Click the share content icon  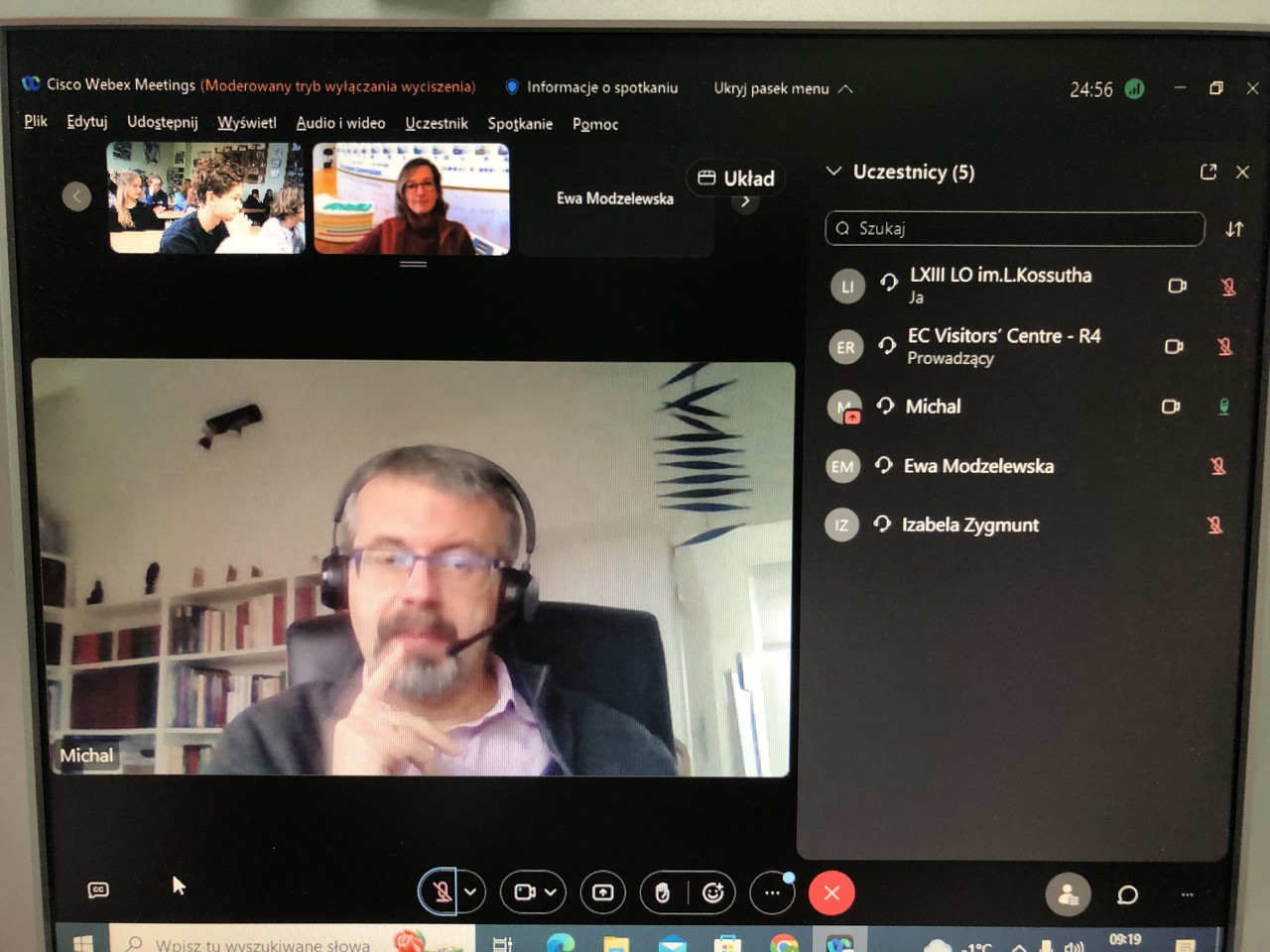tap(602, 892)
